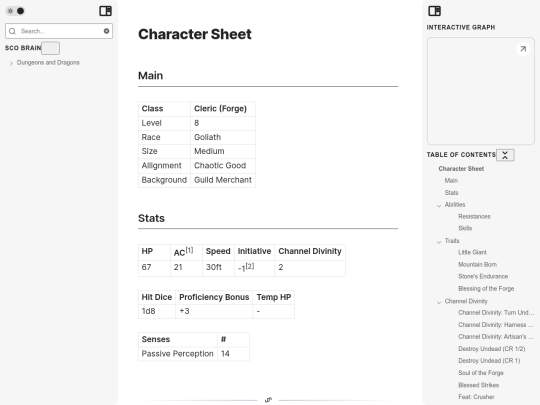This screenshot has width=540, height=405.
Task: Select the Chaotic Good alignment cell
Action: coord(223,166)
